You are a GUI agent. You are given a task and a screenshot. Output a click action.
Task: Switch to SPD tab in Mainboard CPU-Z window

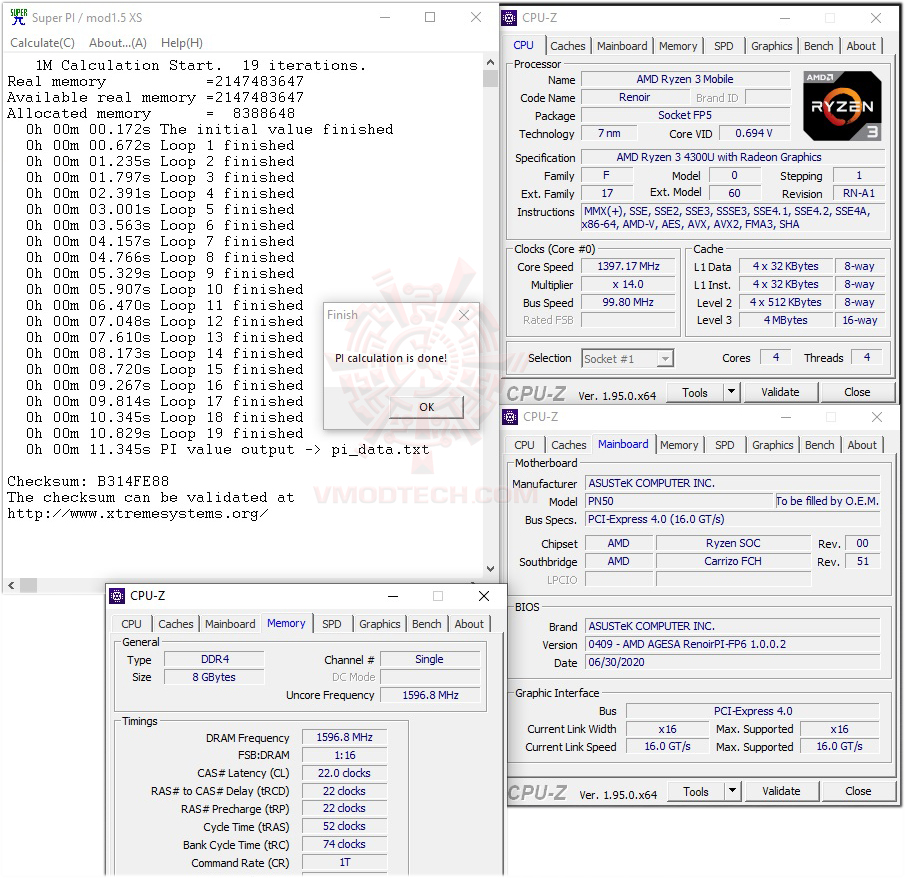click(724, 445)
